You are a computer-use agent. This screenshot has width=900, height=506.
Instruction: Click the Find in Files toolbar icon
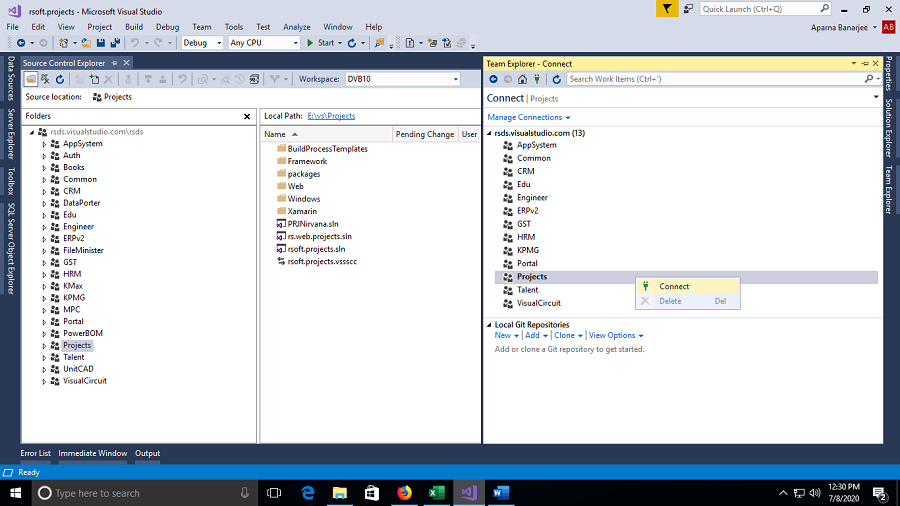tap(379, 43)
